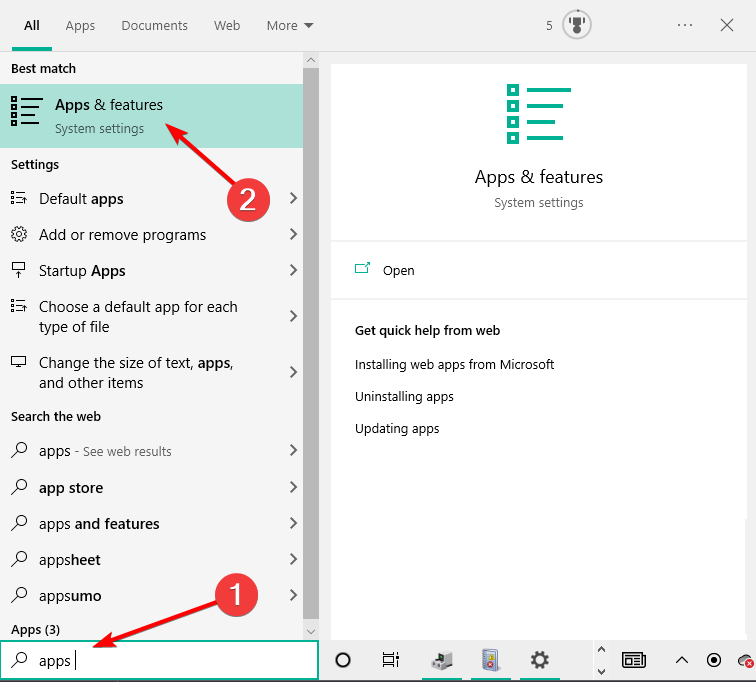Click the recording circle tray icon
The width and height of the screenshot is (756, 682).
tap(714, 660)
